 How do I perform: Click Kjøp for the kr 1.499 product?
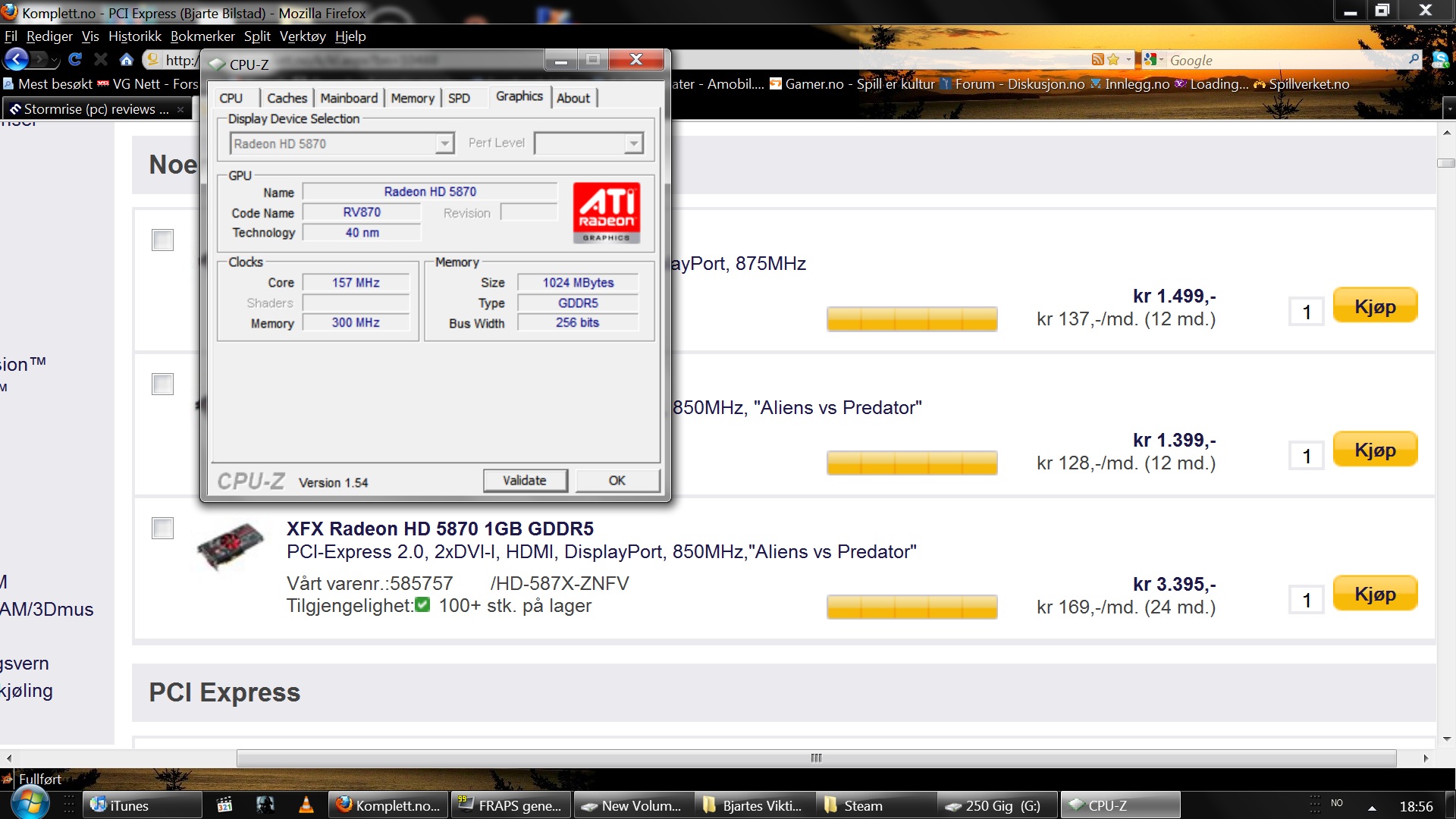point(1375,306)
